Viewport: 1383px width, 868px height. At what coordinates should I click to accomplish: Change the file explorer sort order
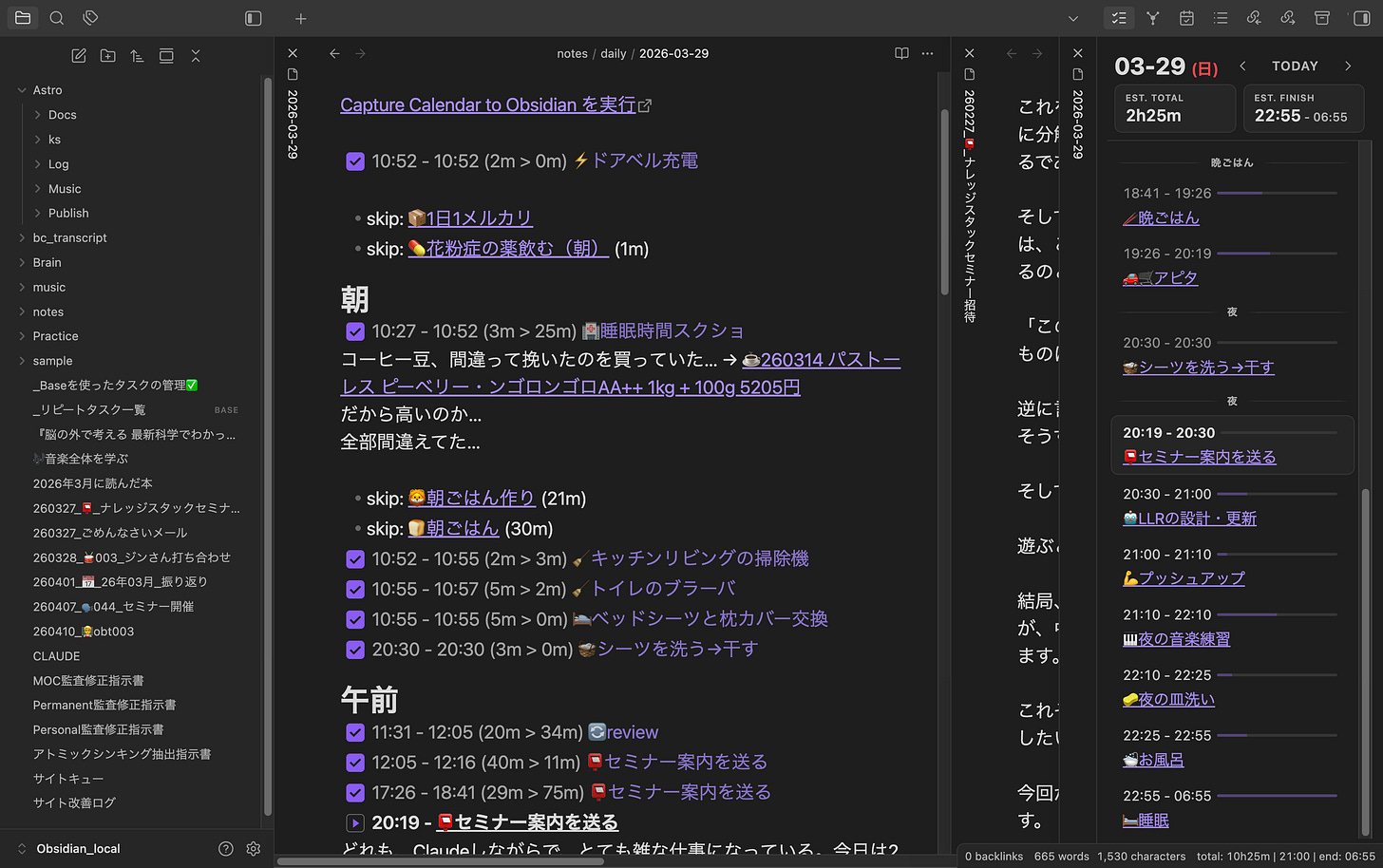click(x=136, y=55)
